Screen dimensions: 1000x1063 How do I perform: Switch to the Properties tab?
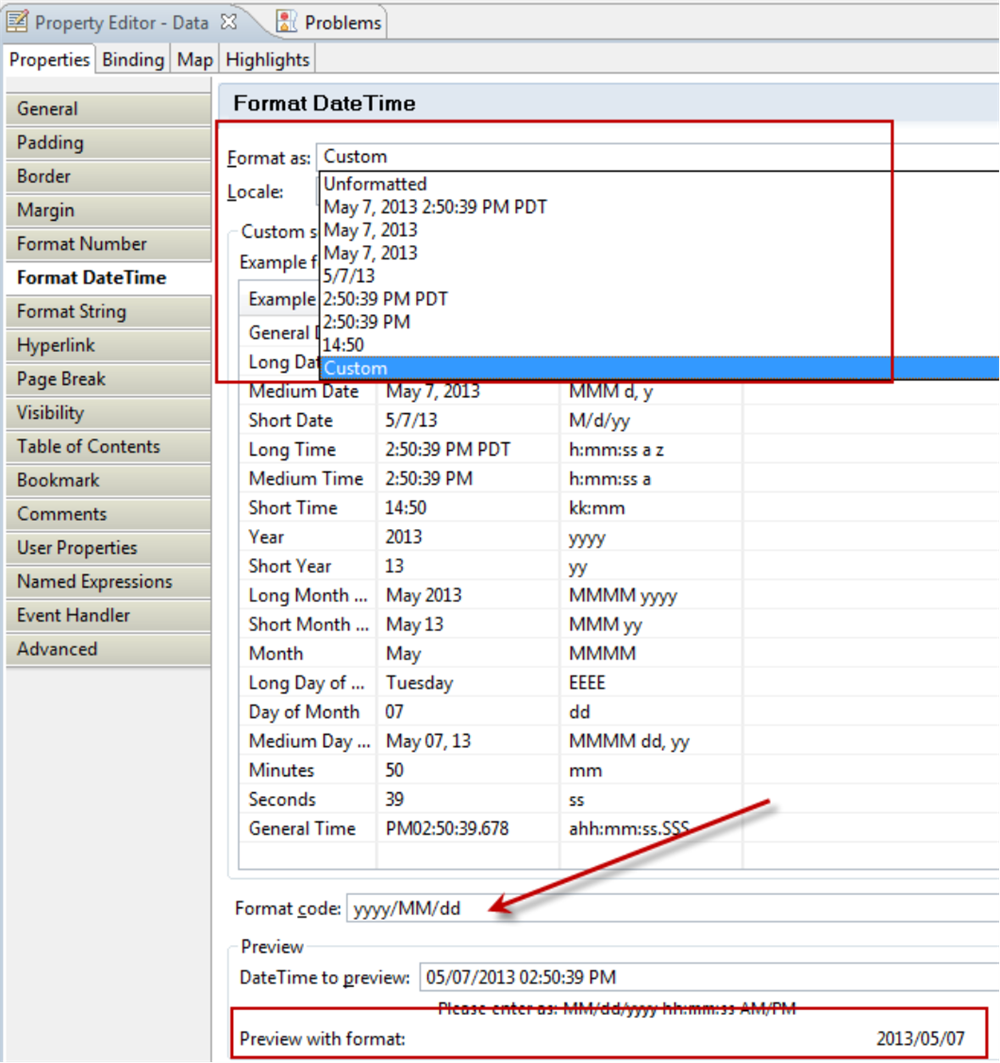tap(49, 60)
